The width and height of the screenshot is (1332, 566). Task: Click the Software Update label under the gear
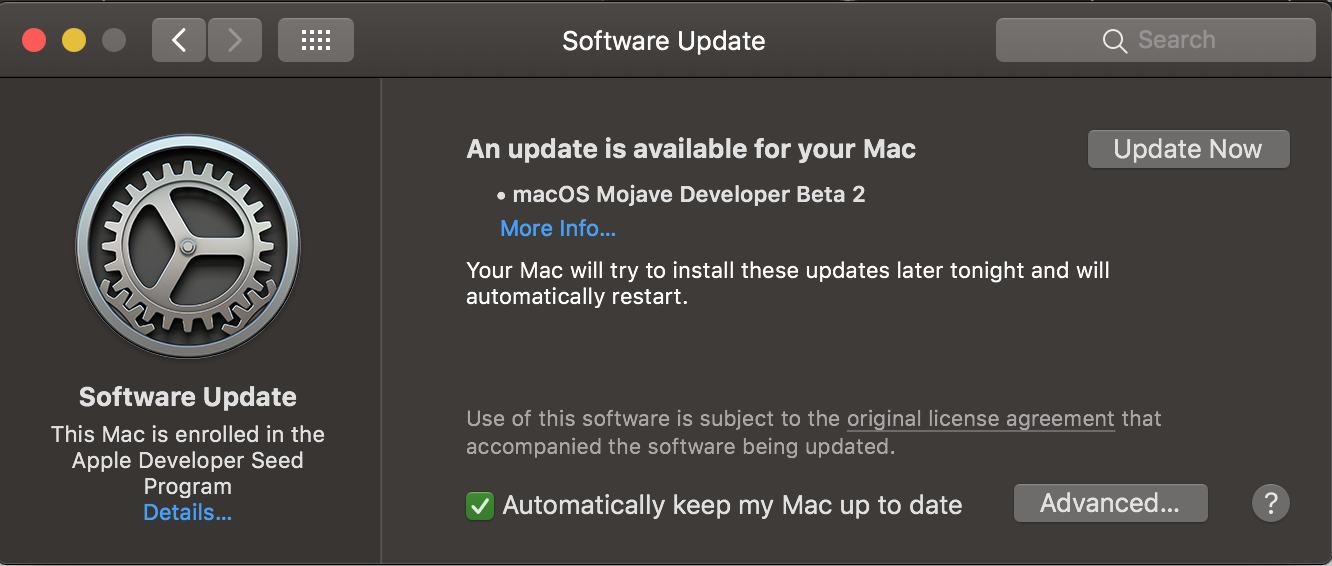coord(188,397)
